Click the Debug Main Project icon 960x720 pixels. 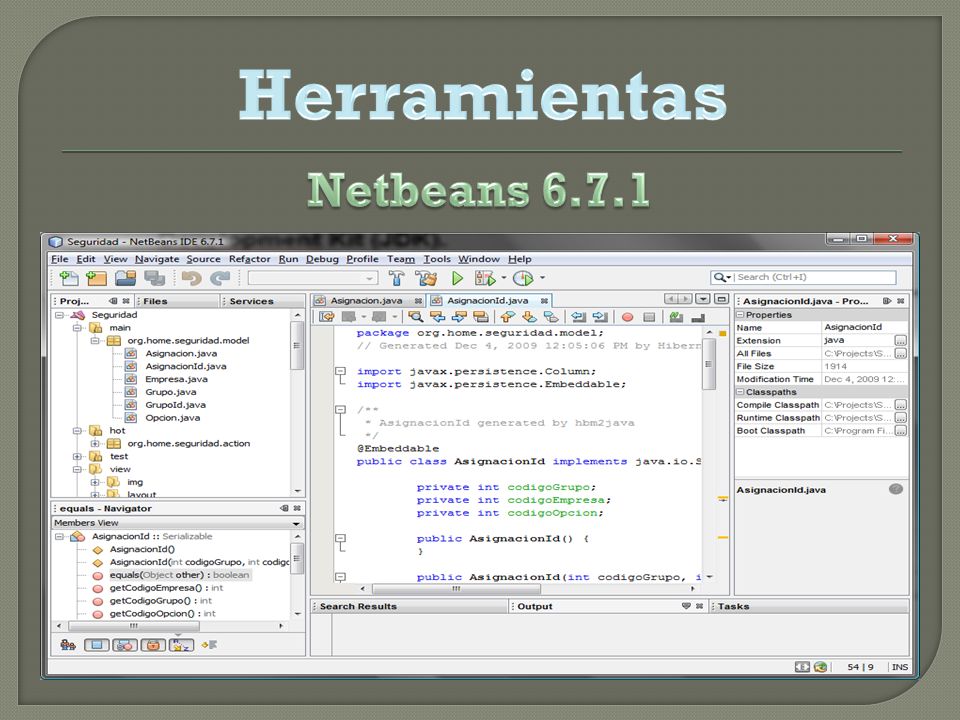pos(485,279)
